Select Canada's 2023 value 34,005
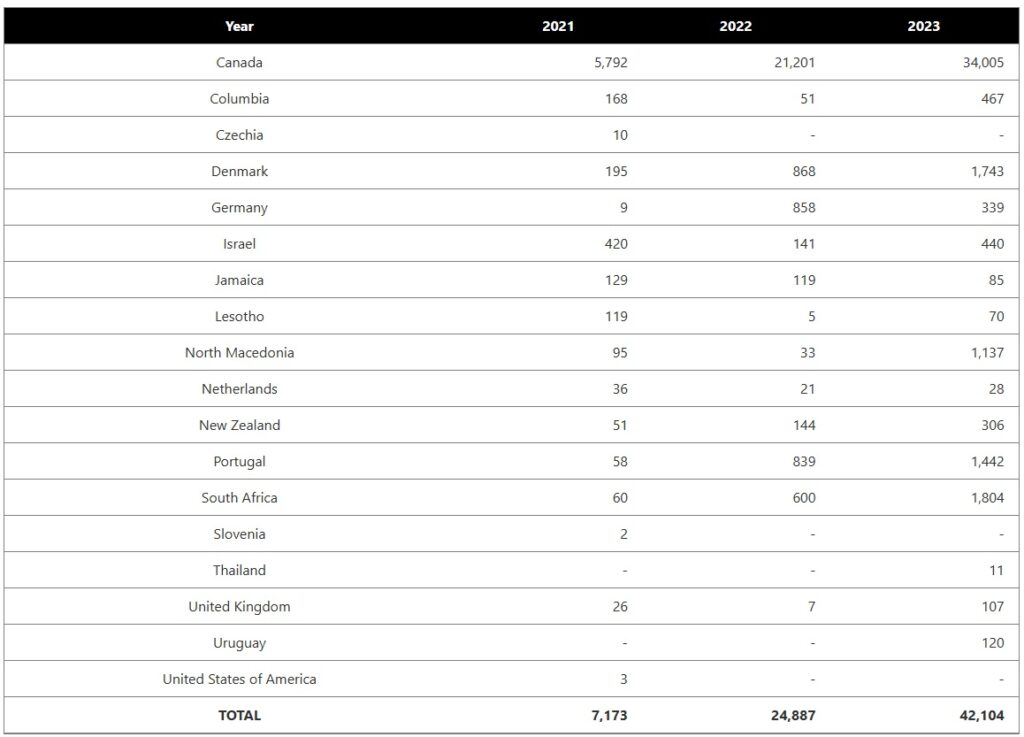This screenshot has width=1024, height=737. [x=980, y=62]
